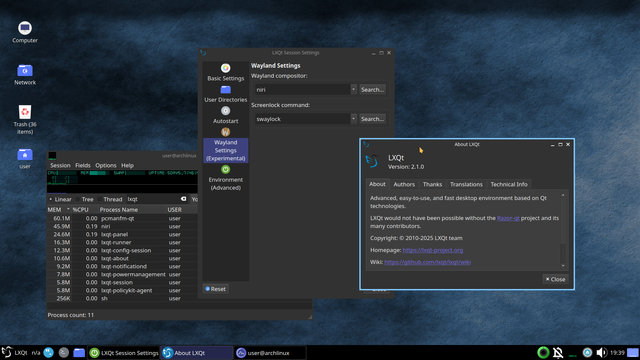Select the lxqt-notificationd process row
The image size is (640, 360).
[122, 266]
